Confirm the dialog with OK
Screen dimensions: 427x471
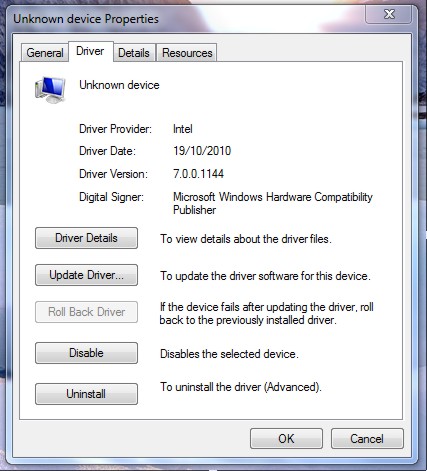286,439
